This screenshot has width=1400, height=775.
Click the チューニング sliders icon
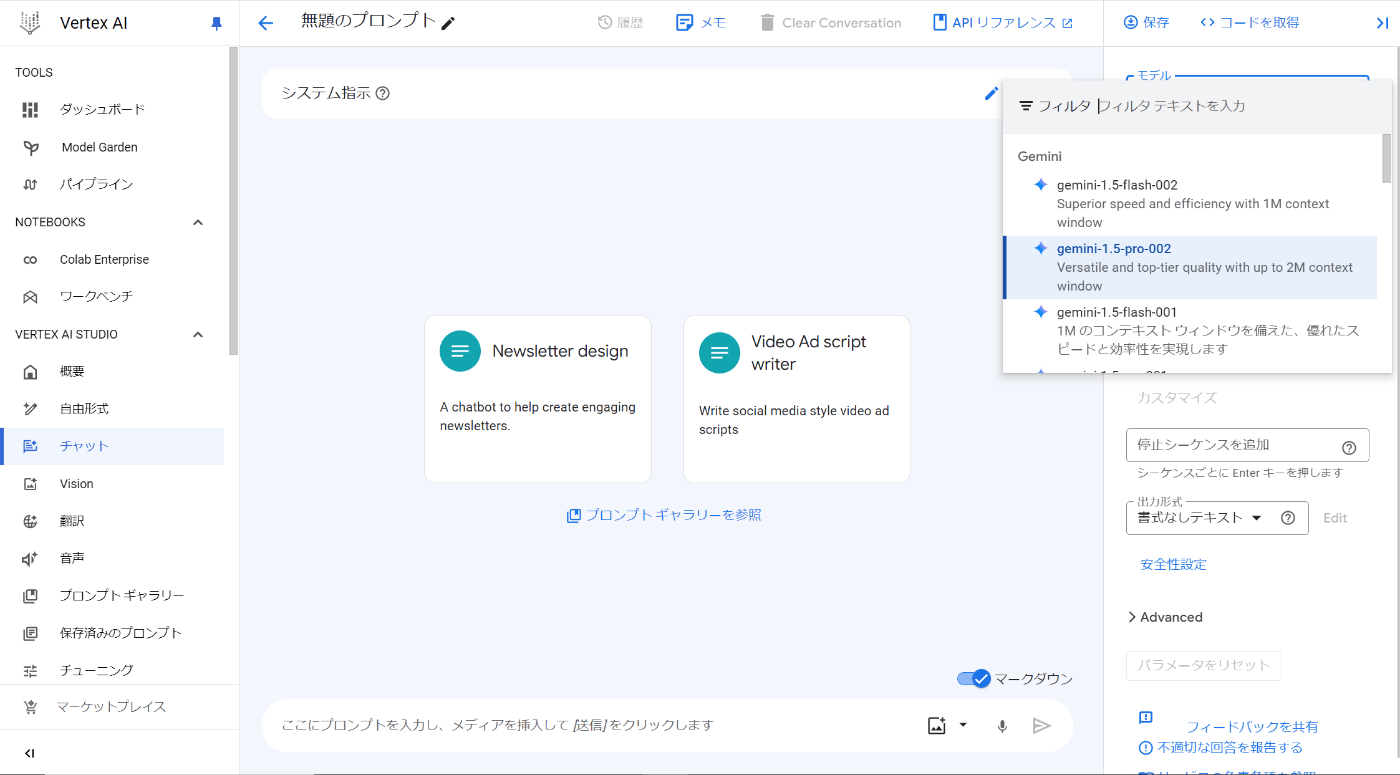(x=30, y=670)
